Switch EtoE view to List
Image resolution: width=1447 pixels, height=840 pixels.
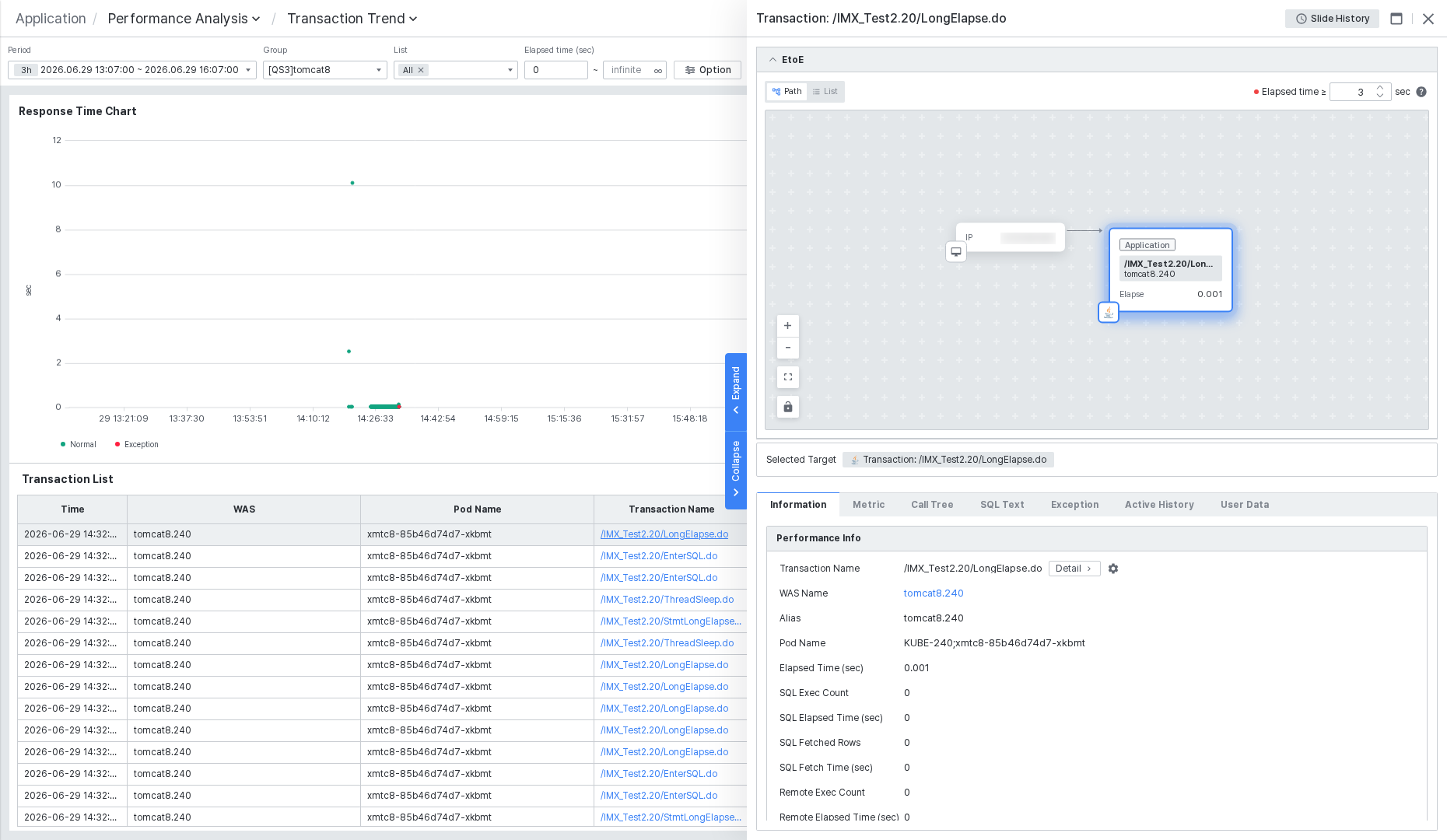click(825, 92)
